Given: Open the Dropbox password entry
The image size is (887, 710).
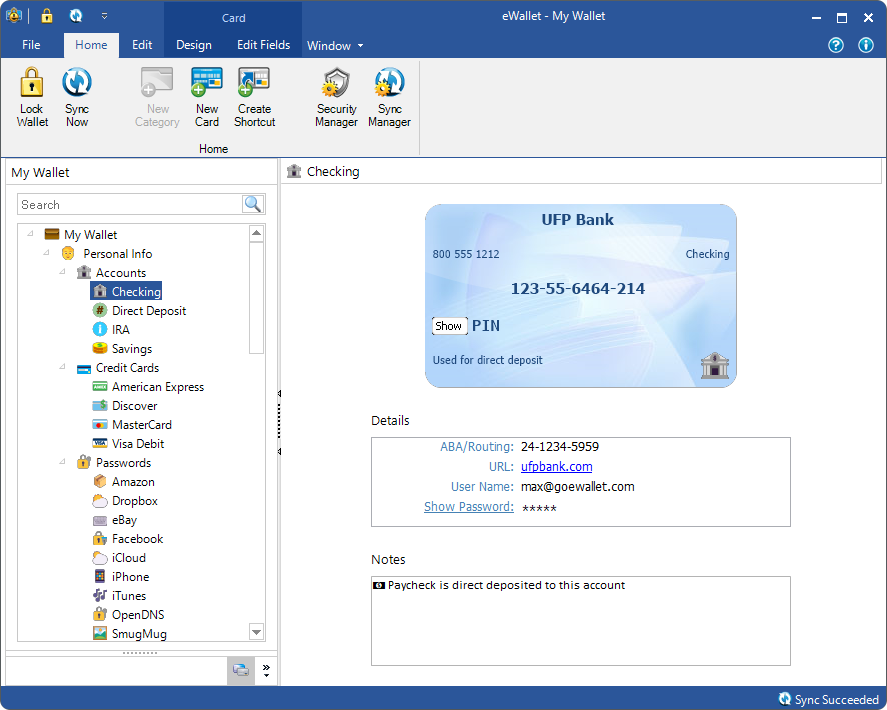Looking at the screenshot, I should pos(125,501).
